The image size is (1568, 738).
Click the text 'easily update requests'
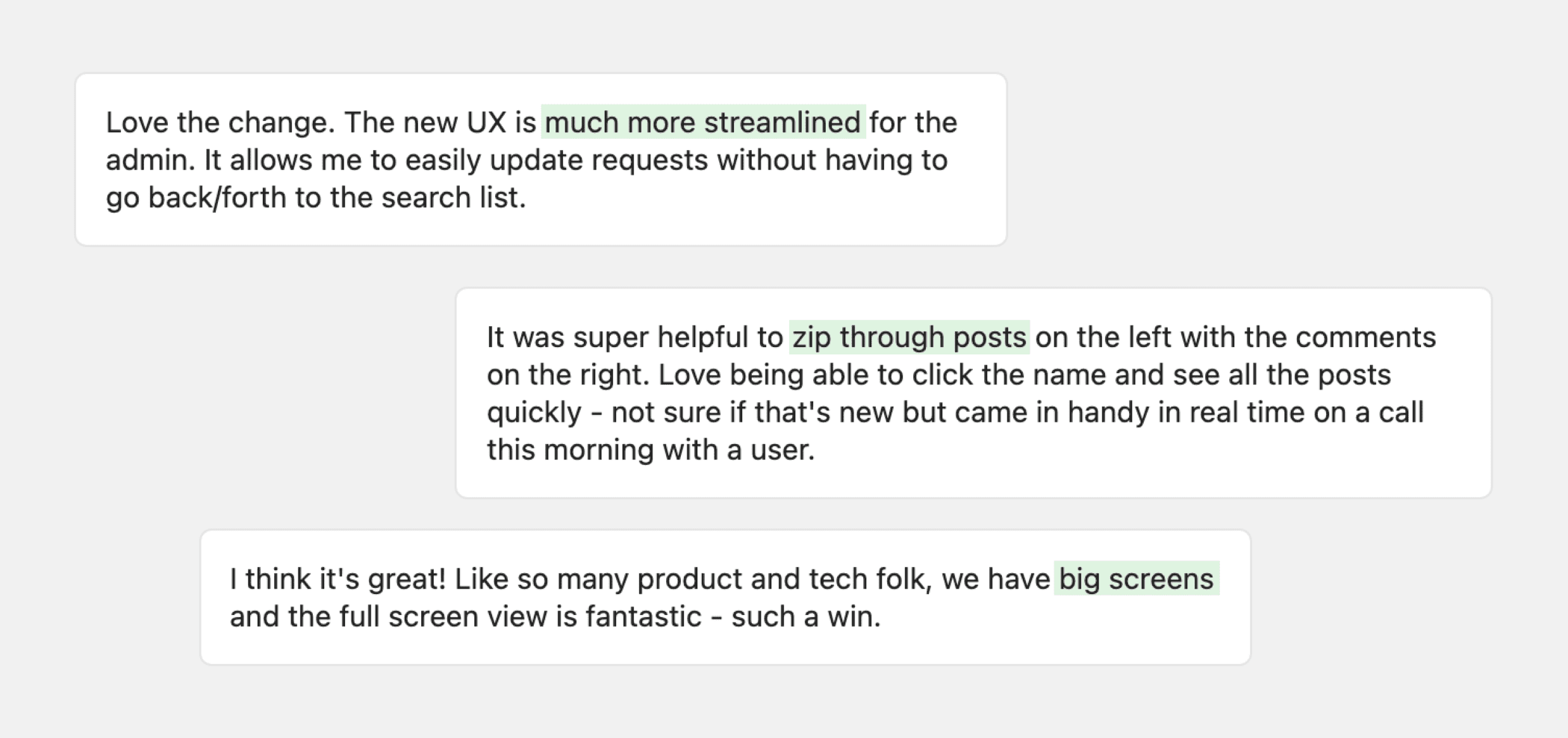tap(556, 160)
